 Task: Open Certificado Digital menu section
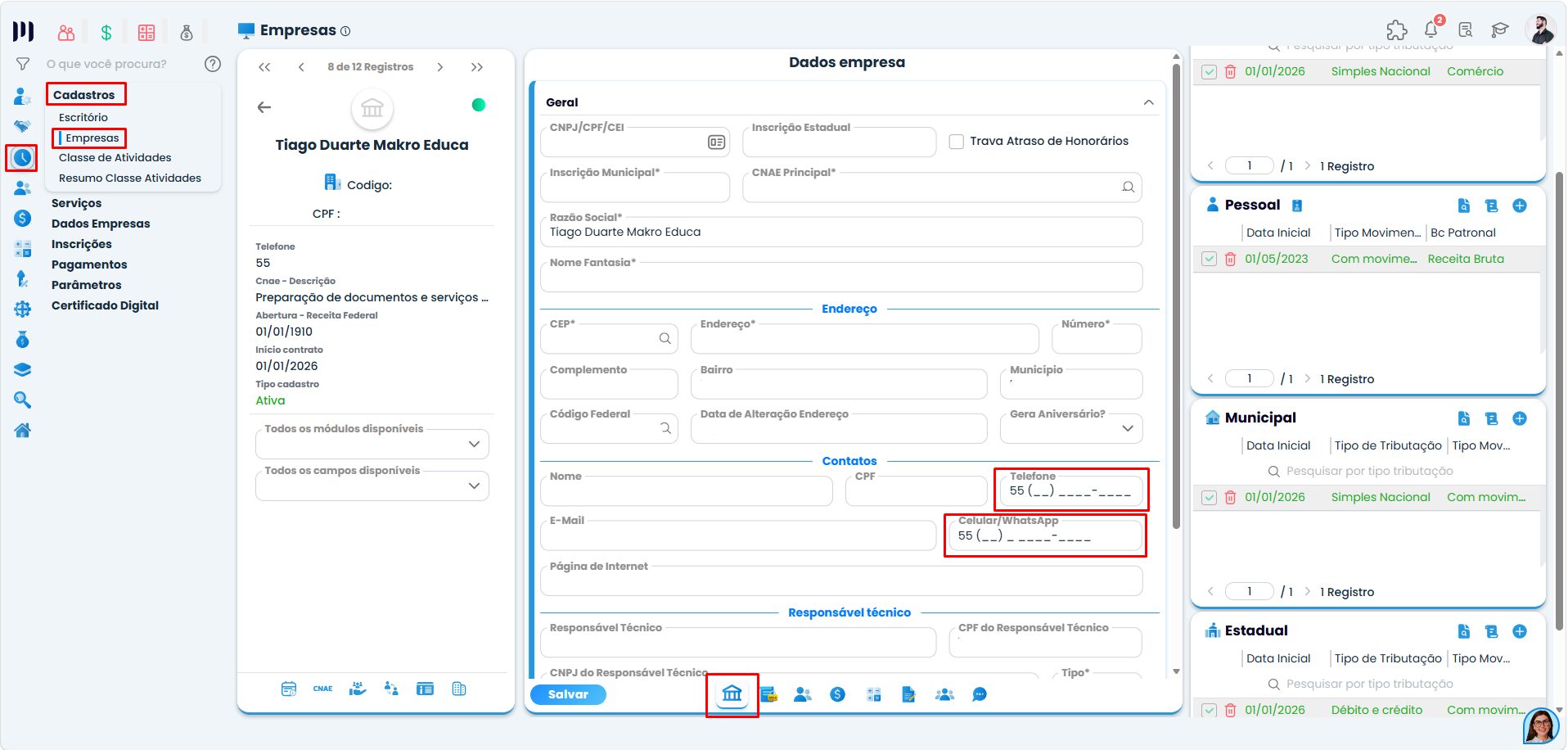(x=105, y=305)
